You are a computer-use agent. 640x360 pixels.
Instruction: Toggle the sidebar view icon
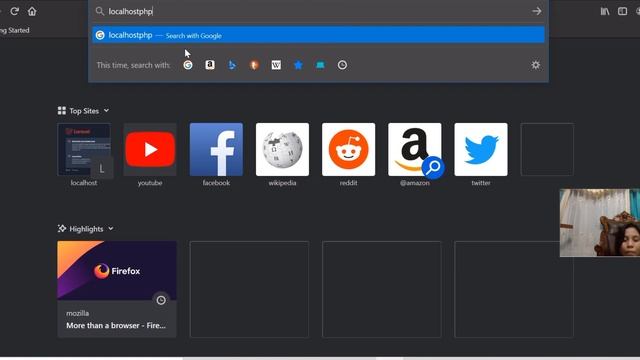[622, 11]
